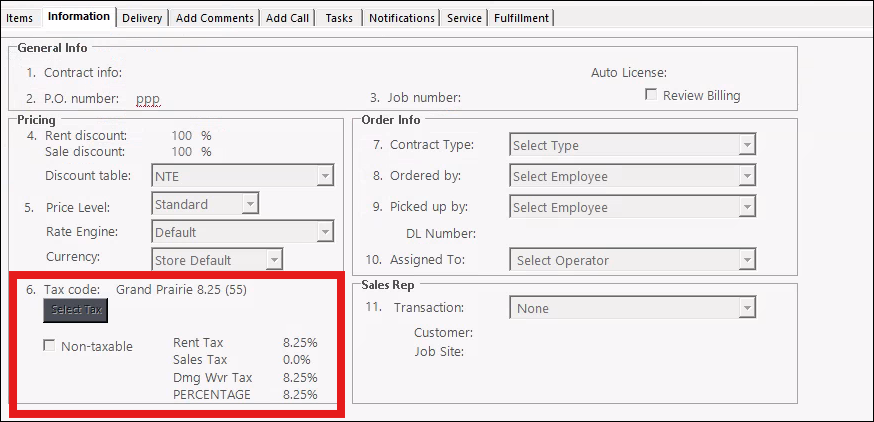This screenshot has height=422, width=874.
Task: Open the Tasks tab
Action: pyautogui.click(x=339, y=18)
